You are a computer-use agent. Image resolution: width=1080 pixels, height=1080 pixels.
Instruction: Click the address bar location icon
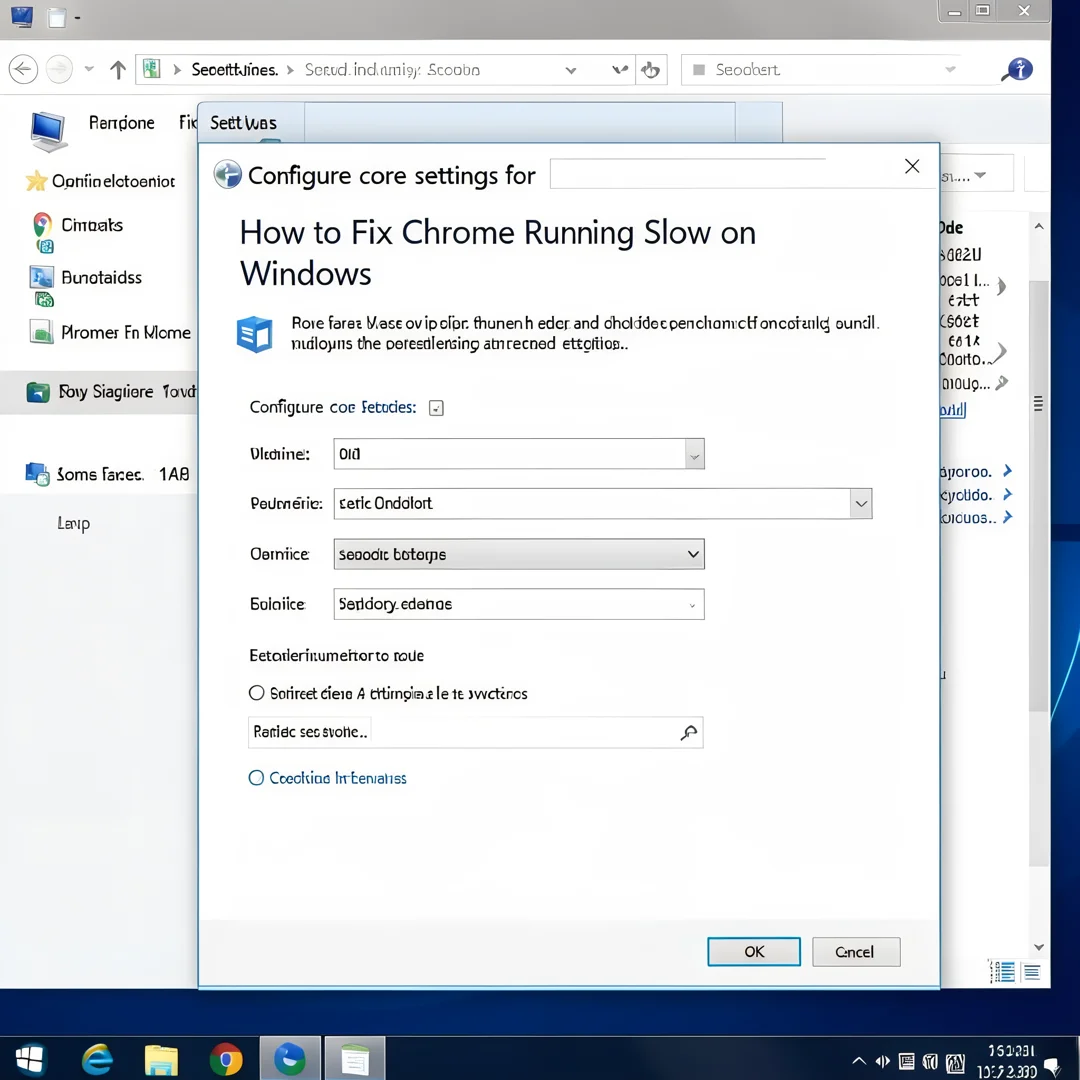(x=152, y=69)
